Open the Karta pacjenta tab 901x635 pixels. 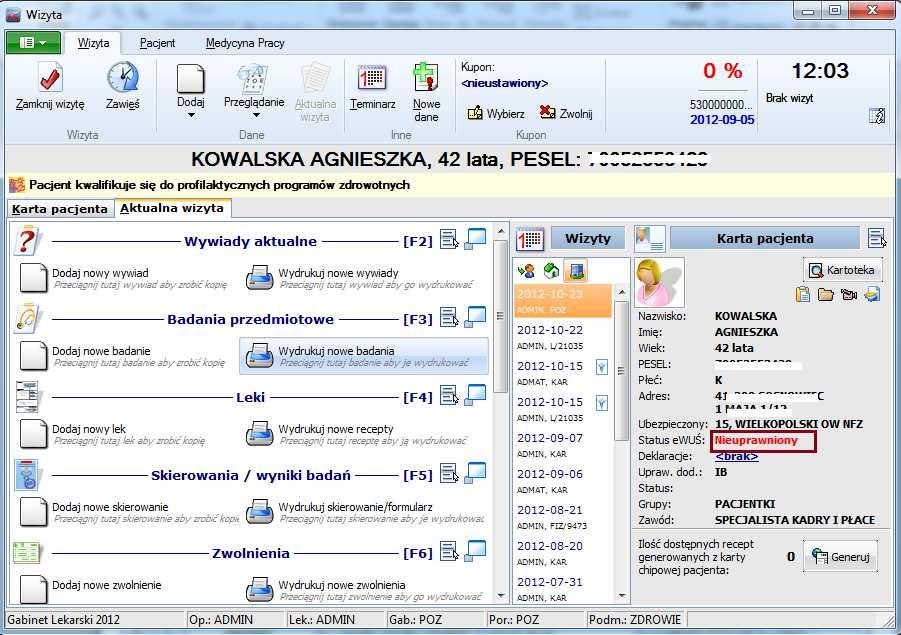point(60,209)
